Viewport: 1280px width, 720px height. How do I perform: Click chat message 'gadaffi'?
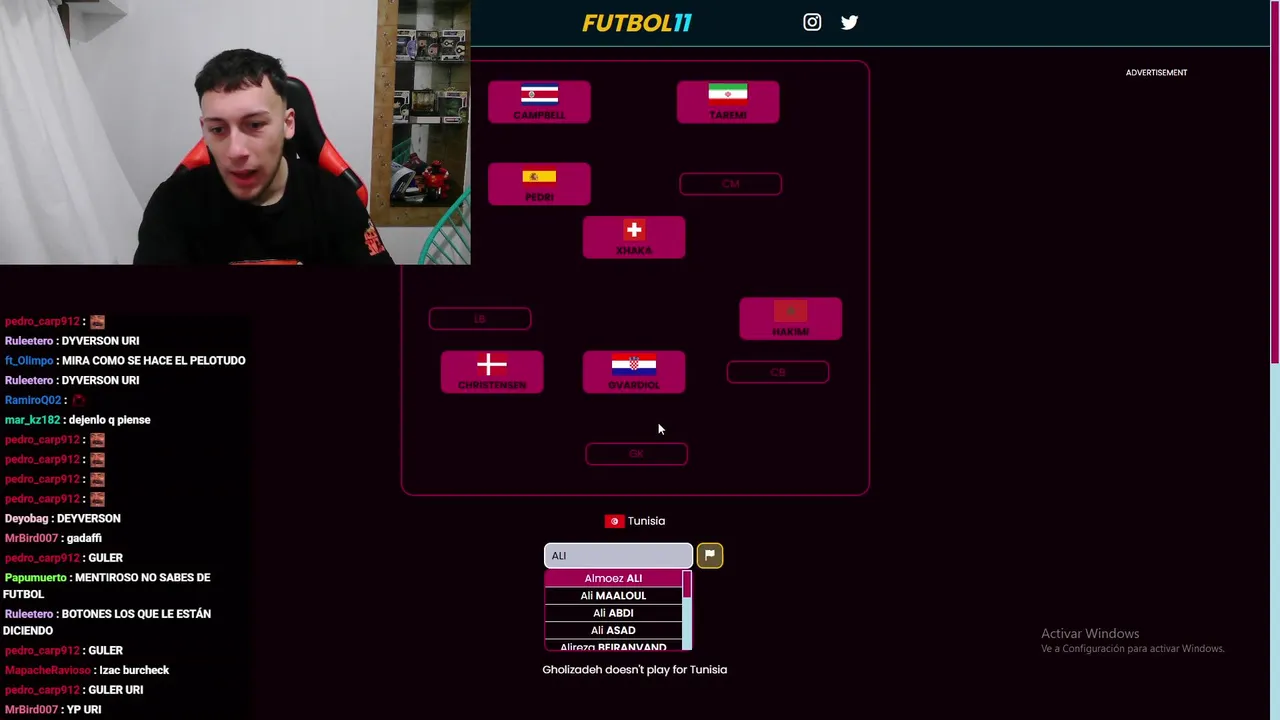tap(84, 538)
